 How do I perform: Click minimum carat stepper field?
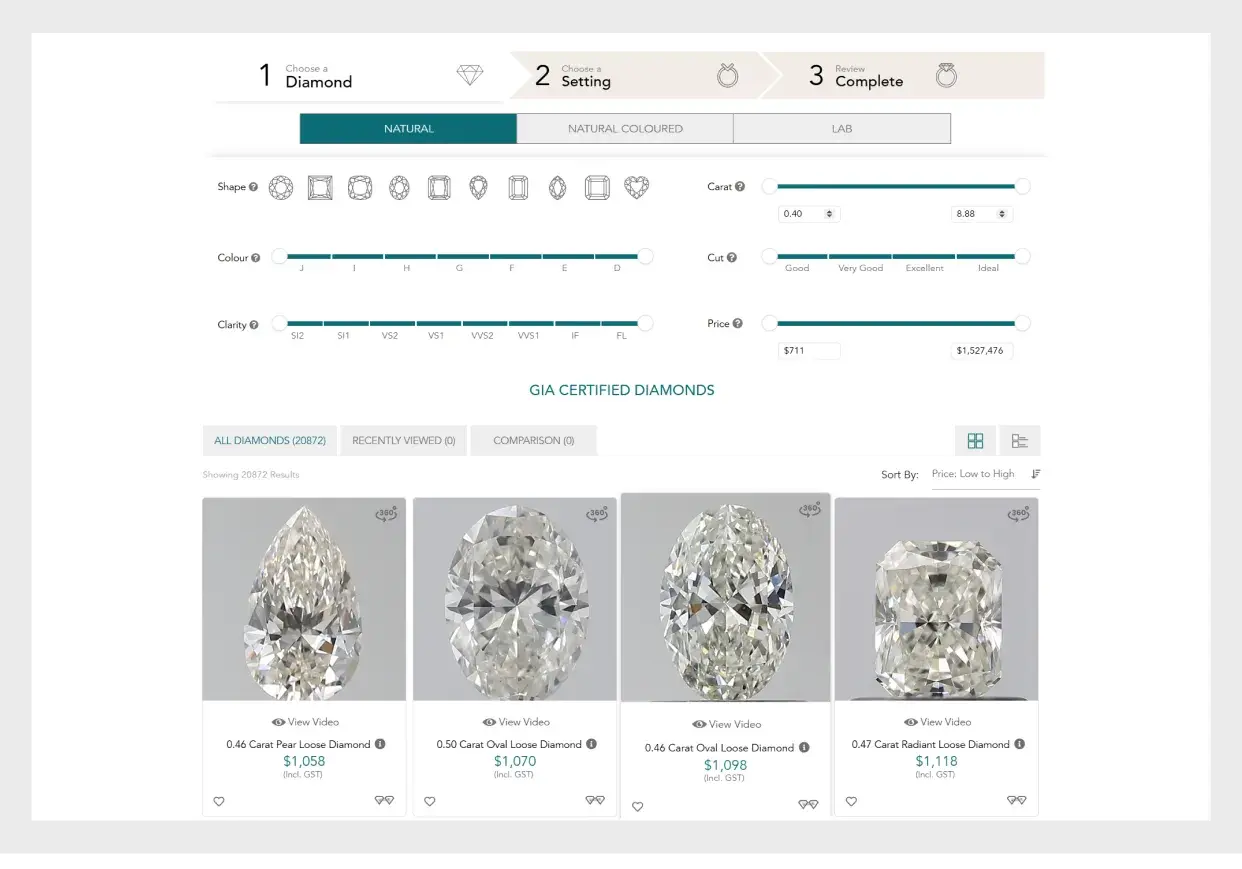point(808,214)
